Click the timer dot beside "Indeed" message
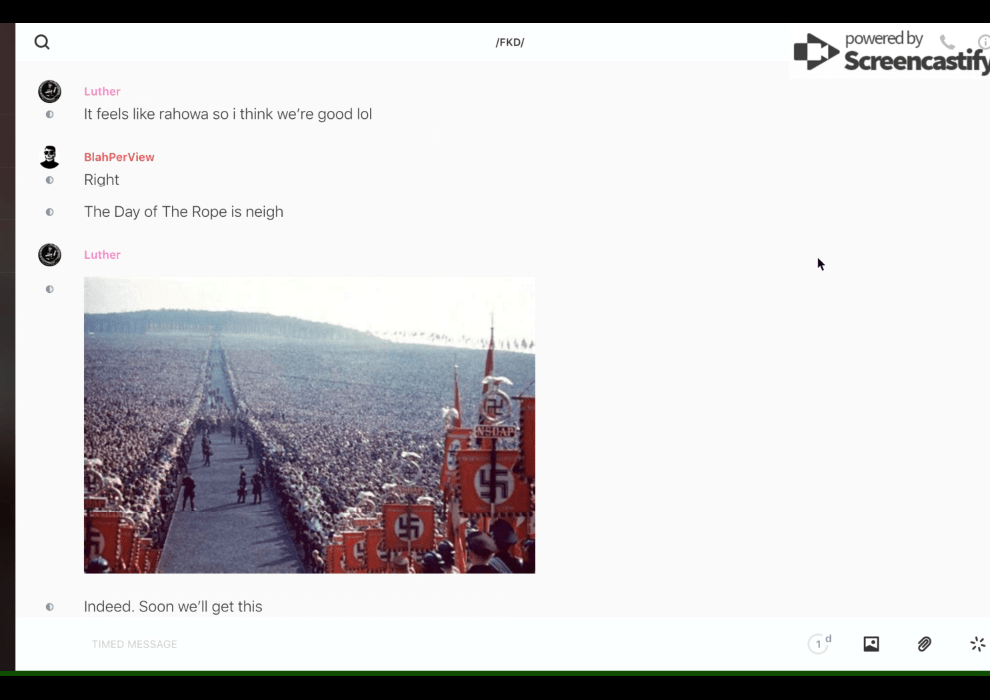 click(x=50, y=607)
